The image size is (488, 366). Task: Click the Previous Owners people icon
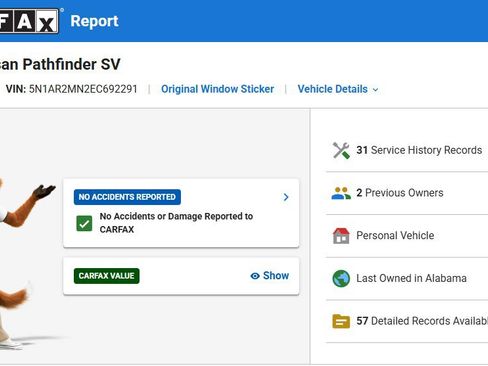point(341,193)
